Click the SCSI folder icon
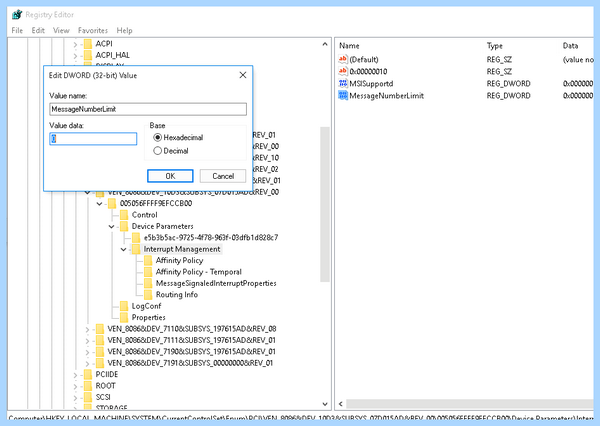 (88, 397)
